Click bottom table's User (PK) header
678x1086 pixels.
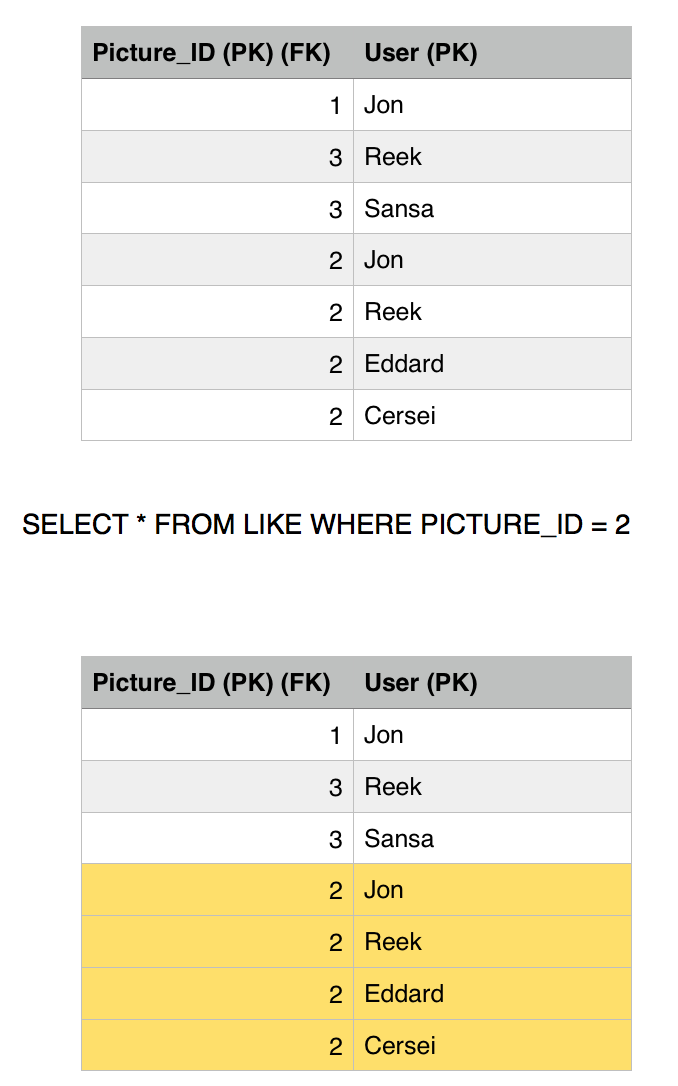tap(420, 683)
